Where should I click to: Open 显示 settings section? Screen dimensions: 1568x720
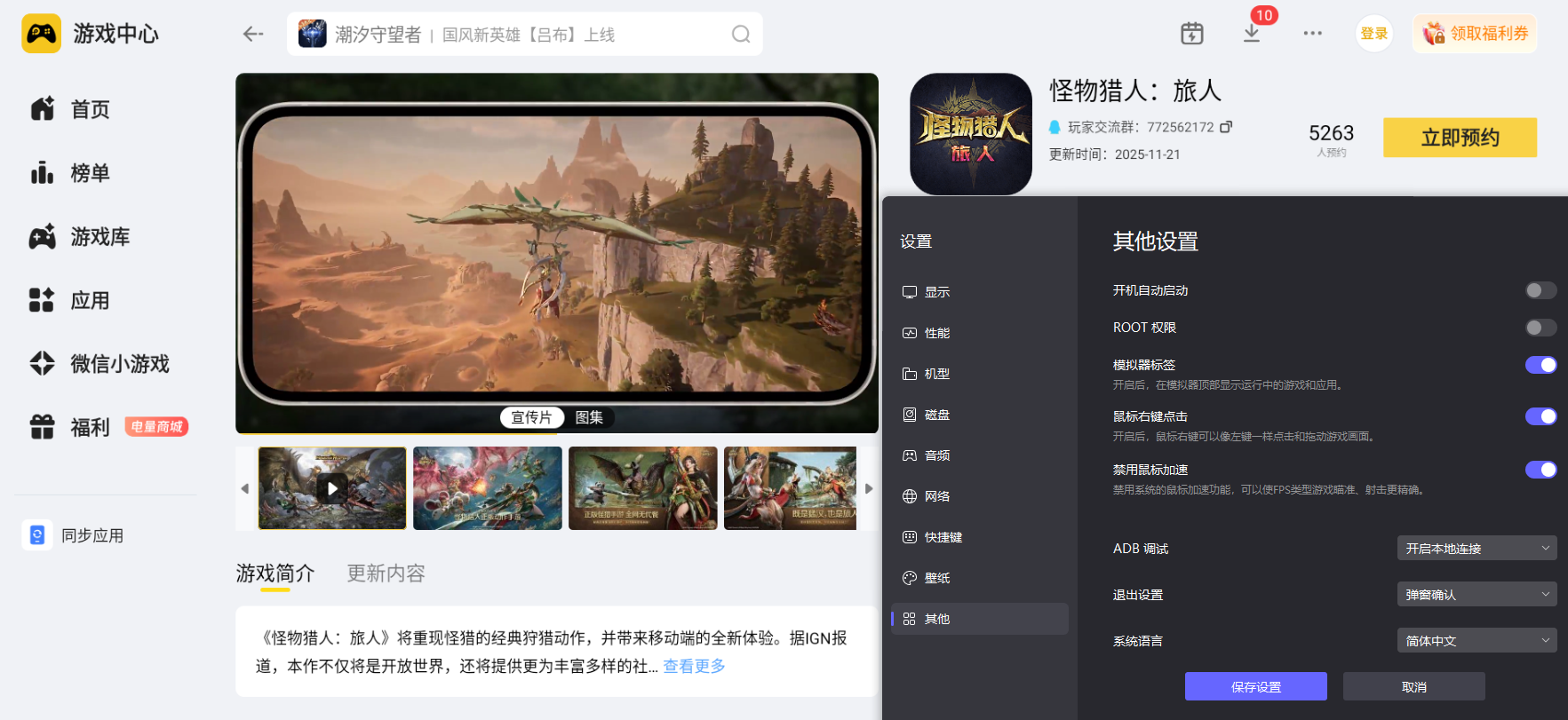(x=980, y=292)
